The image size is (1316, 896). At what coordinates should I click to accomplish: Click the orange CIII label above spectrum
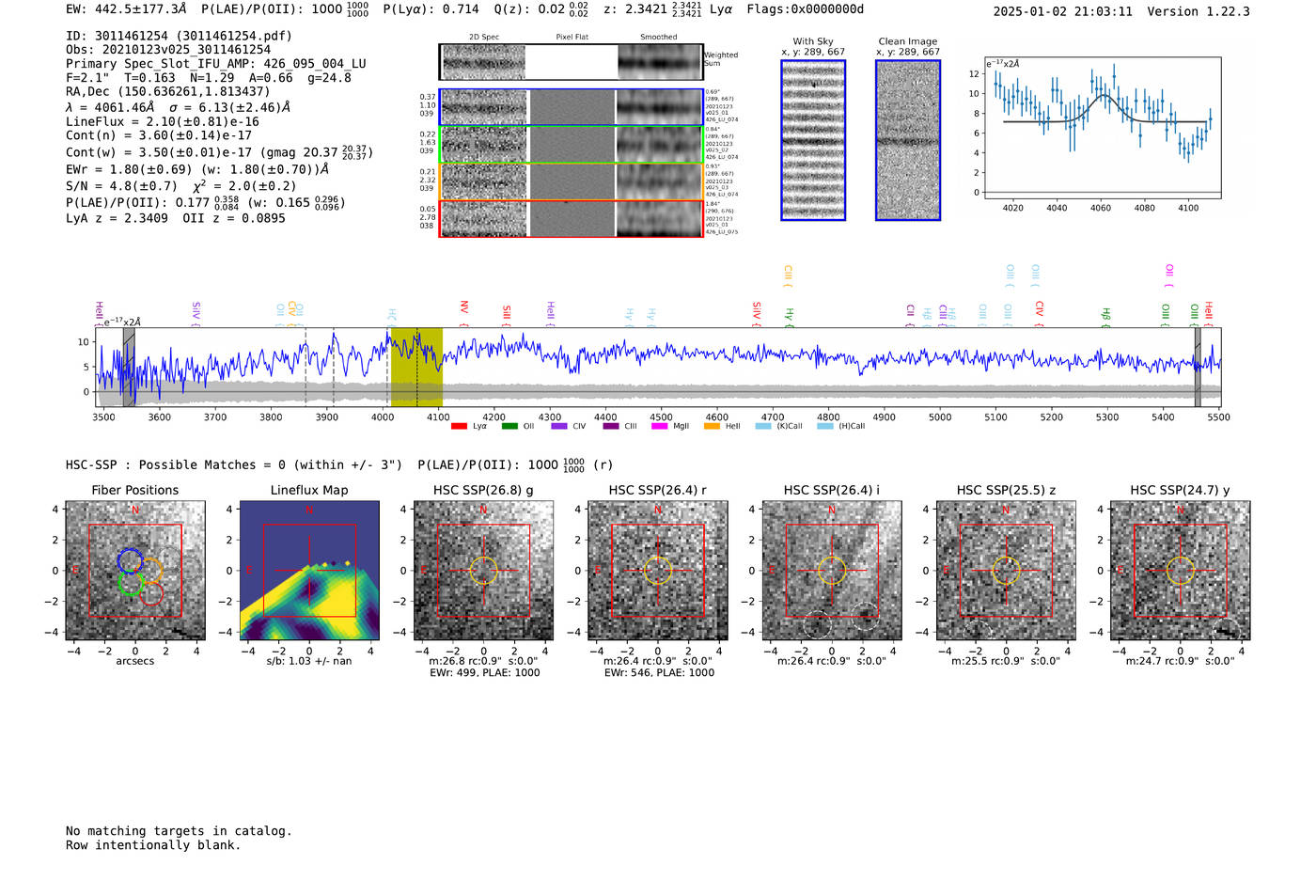(788, 276)
